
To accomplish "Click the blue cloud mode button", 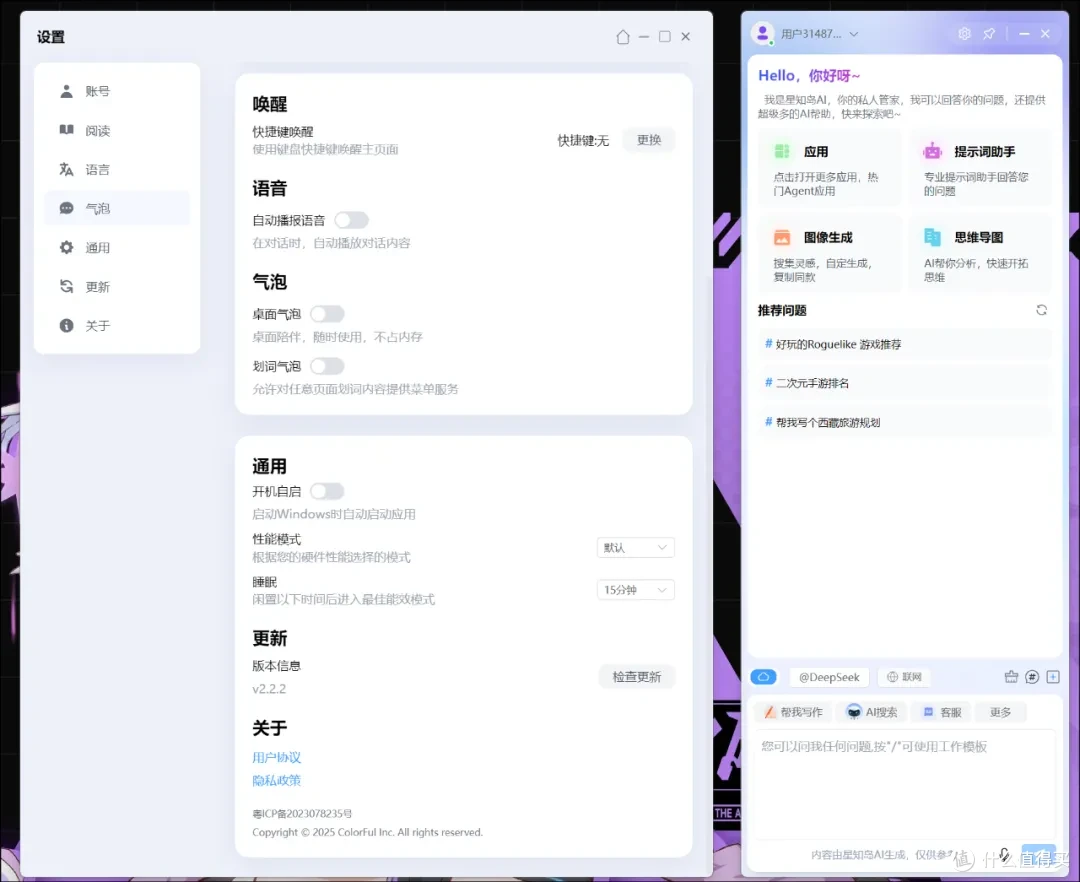I will [x=764, y=677].
